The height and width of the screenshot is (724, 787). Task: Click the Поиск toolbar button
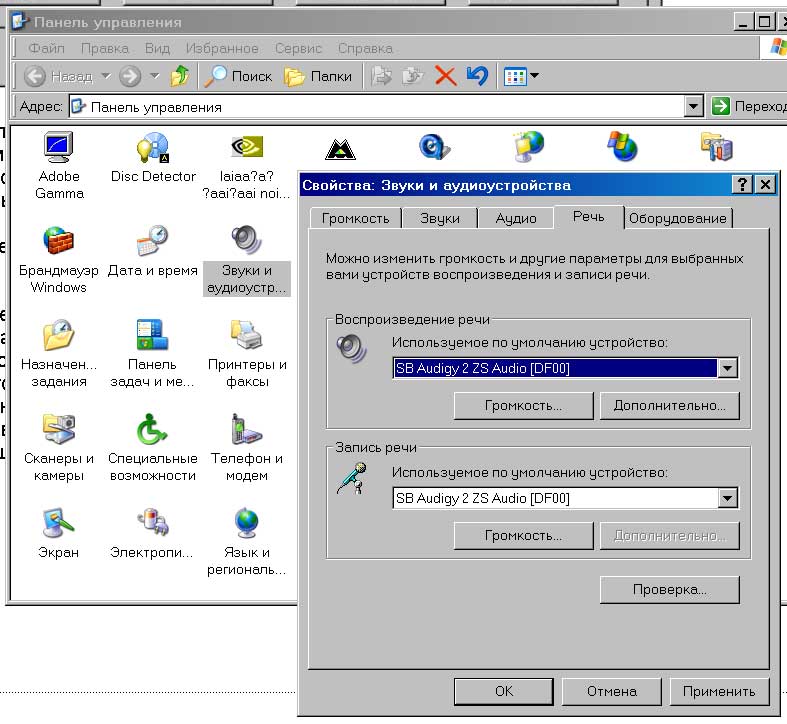238,76
